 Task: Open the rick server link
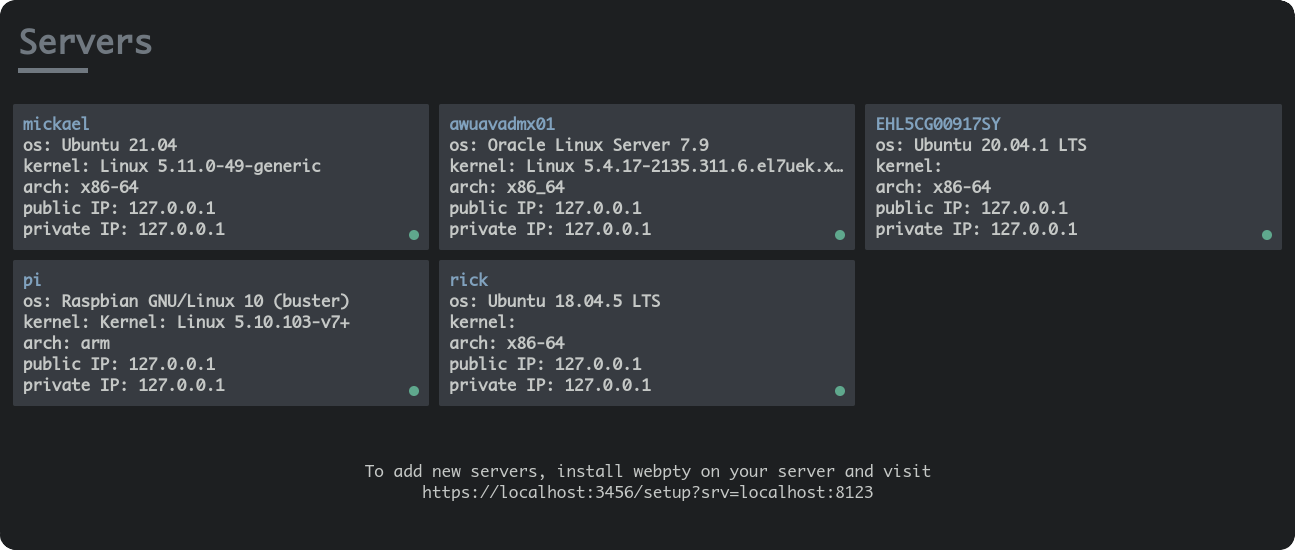[x=469, y=280]
